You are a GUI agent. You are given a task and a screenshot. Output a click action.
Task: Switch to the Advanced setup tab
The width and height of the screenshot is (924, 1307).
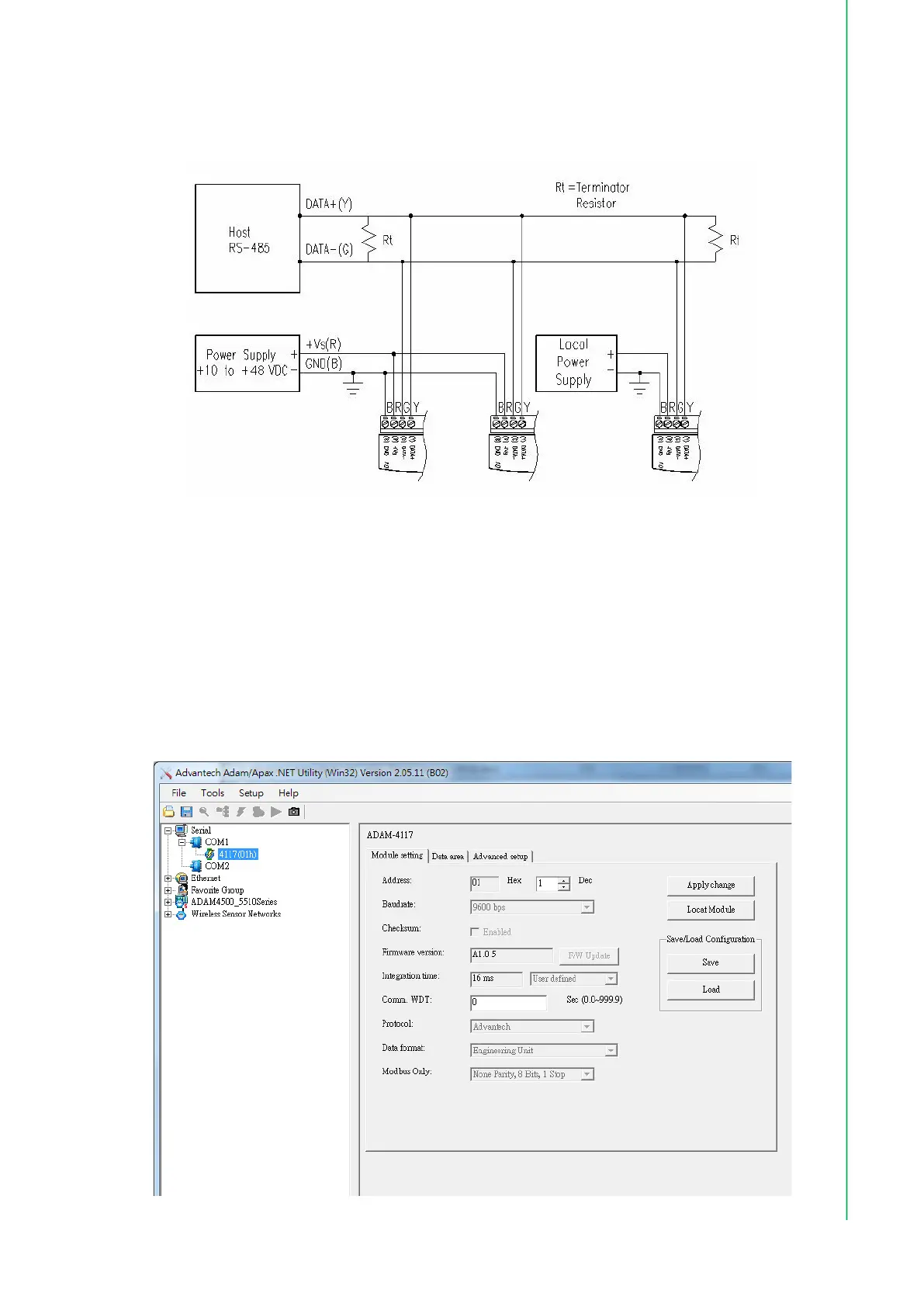click(x=500, y=856)
